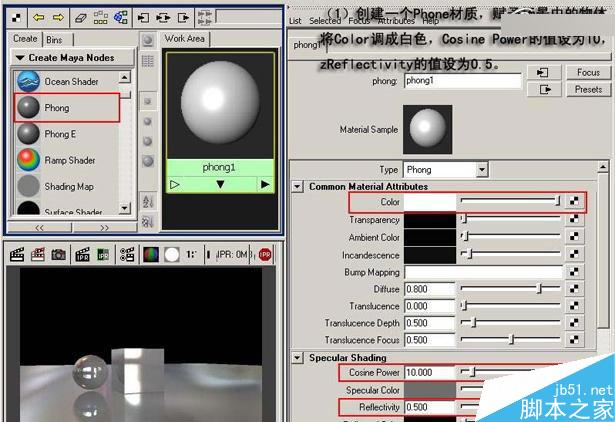Graph materials on selected objects icon
This screenshot has height=422, width=615.
pos(120,18)
